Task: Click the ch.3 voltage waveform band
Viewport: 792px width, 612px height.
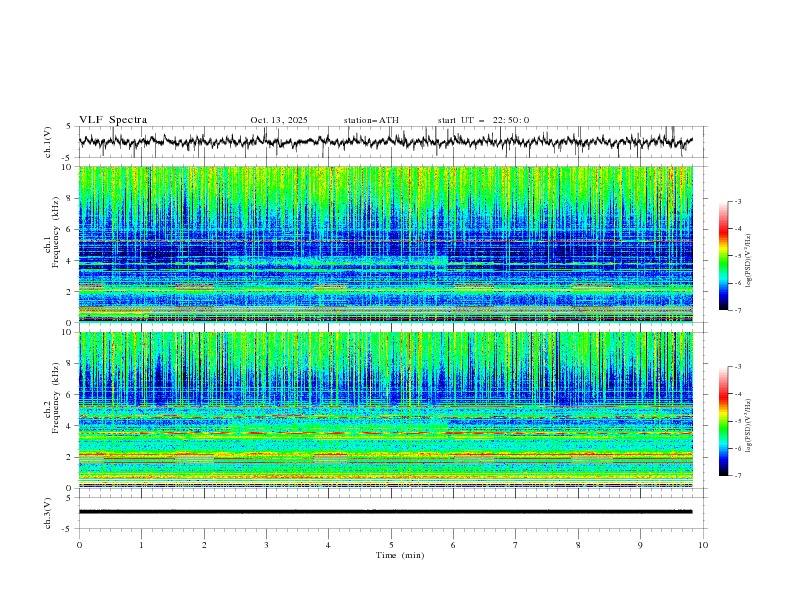Action: pyautogui.click(x=385, y=512)
